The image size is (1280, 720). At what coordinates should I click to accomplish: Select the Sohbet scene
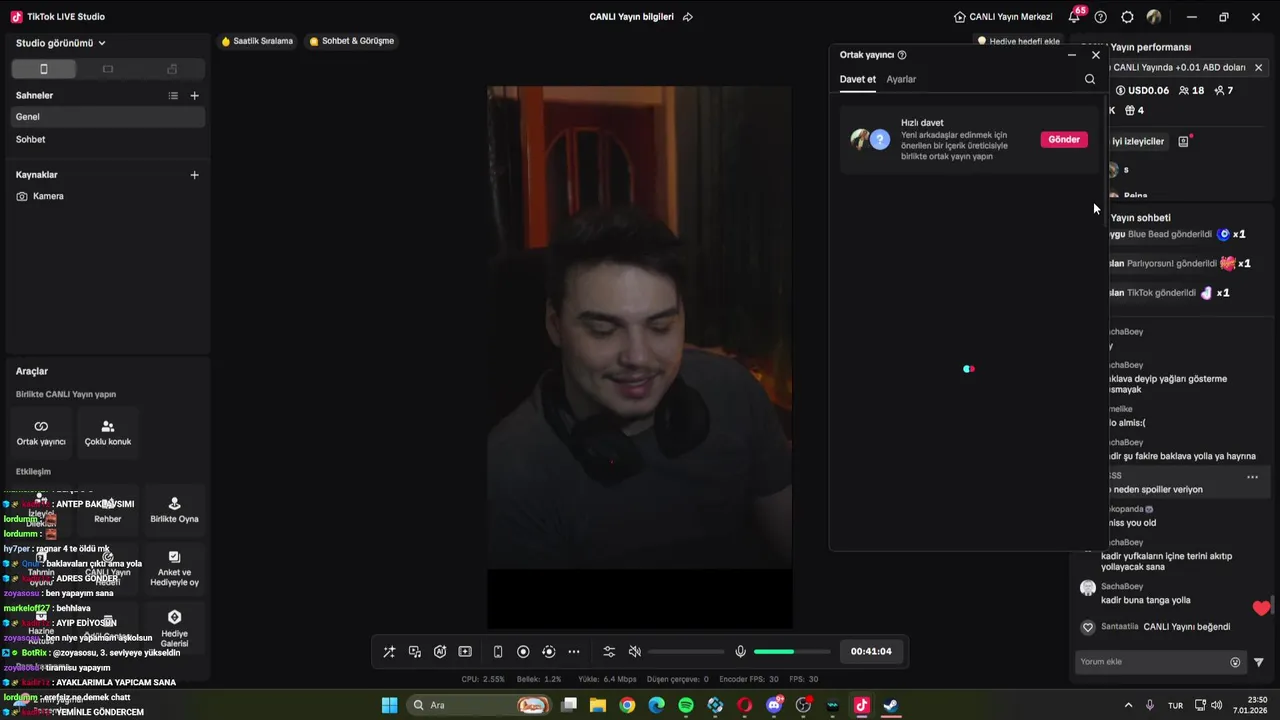point(108,139)
